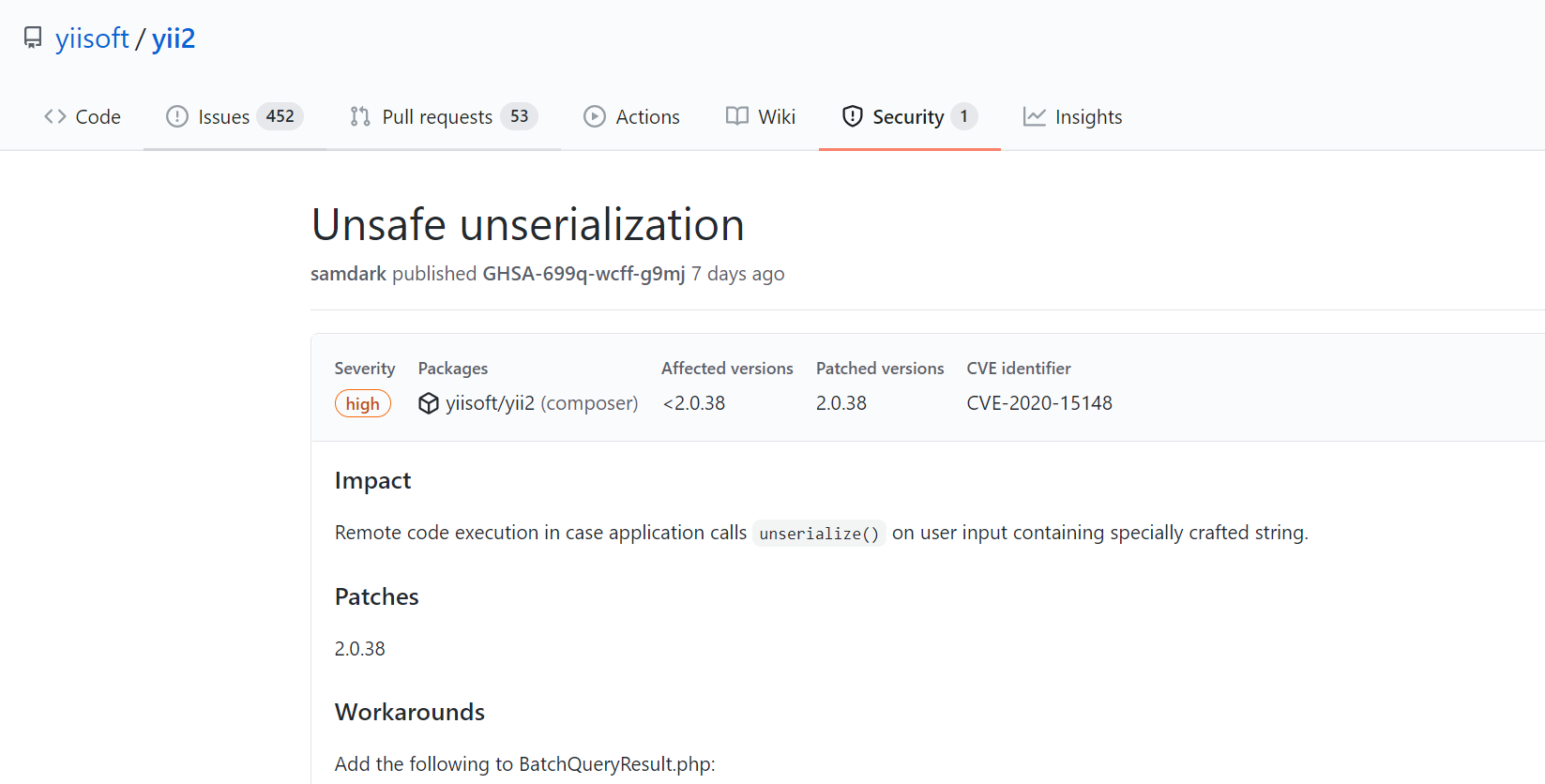Screen dimensions: 1545x784
Task: Click the Security count badge 1
Action: pyautogui.click(x=963, y=116)
